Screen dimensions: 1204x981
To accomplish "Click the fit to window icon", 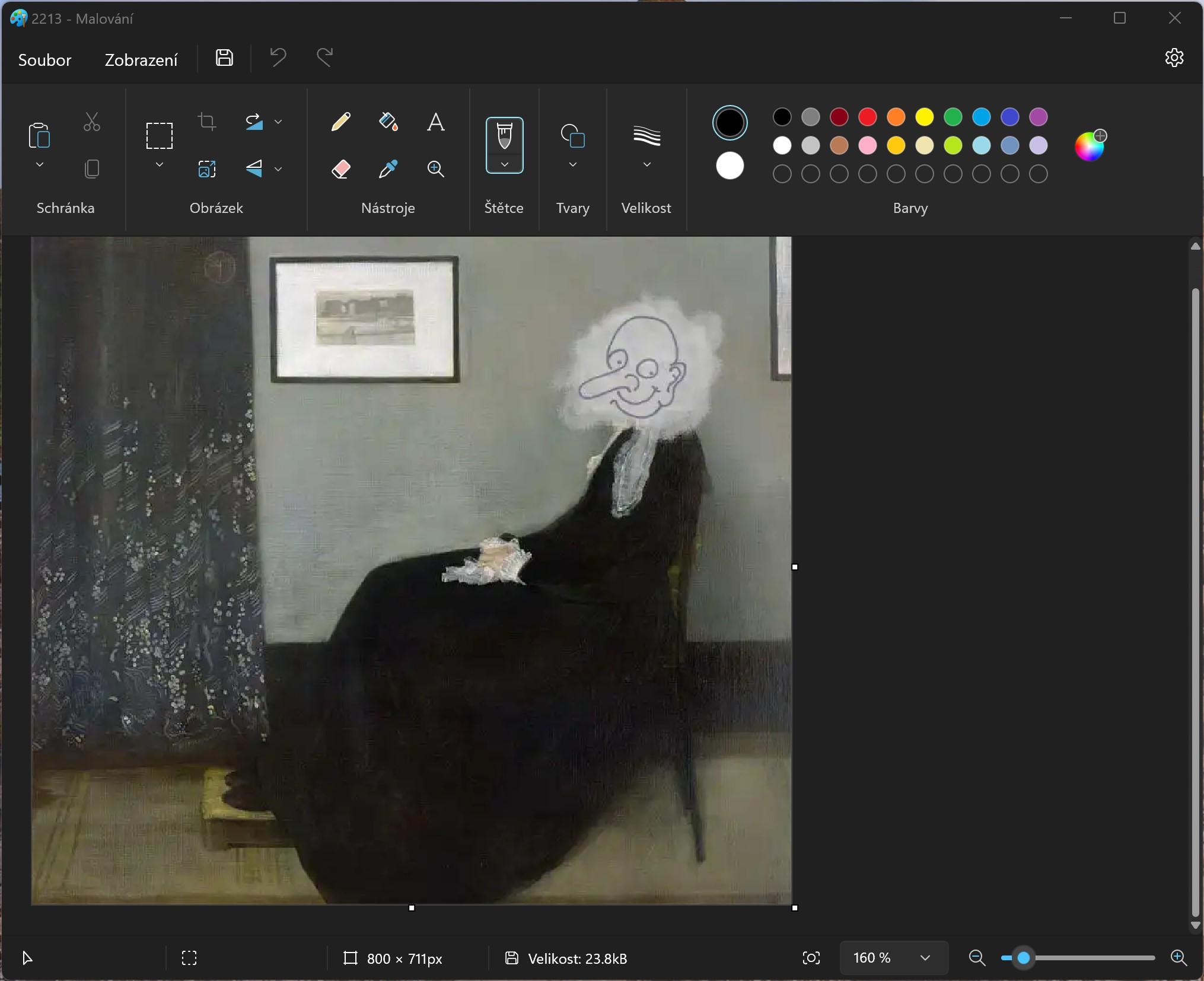I will (x=811, y=958).
